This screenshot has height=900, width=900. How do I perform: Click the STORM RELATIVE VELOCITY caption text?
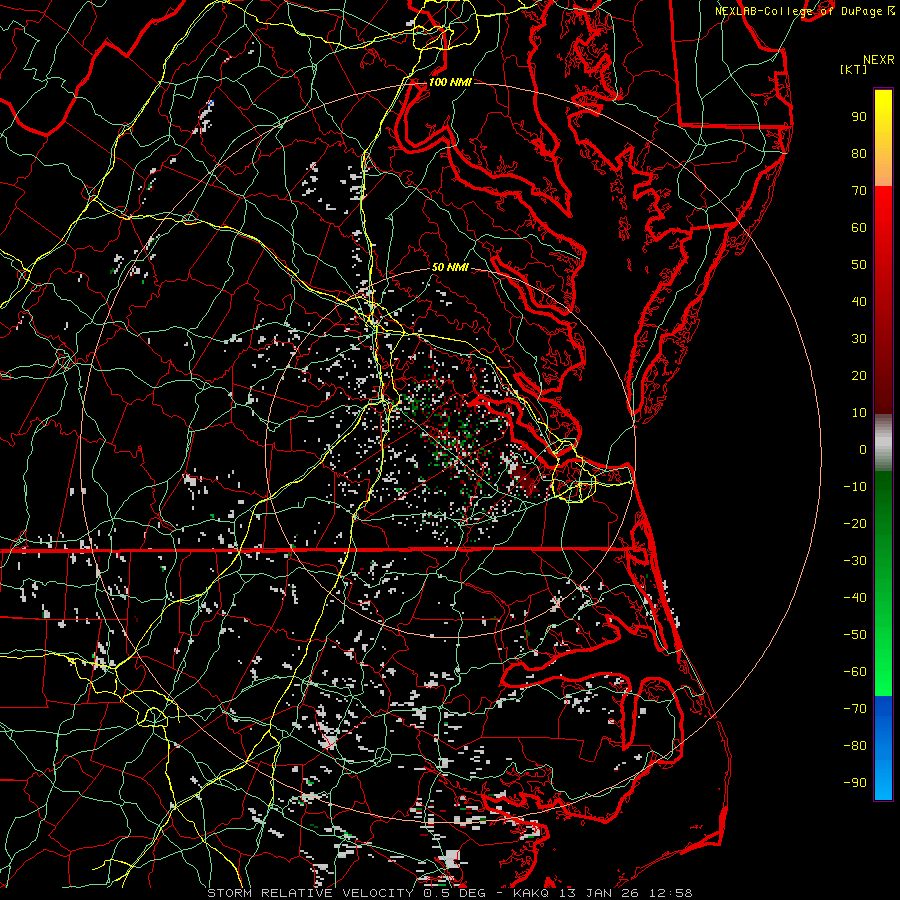coord(310,893)
